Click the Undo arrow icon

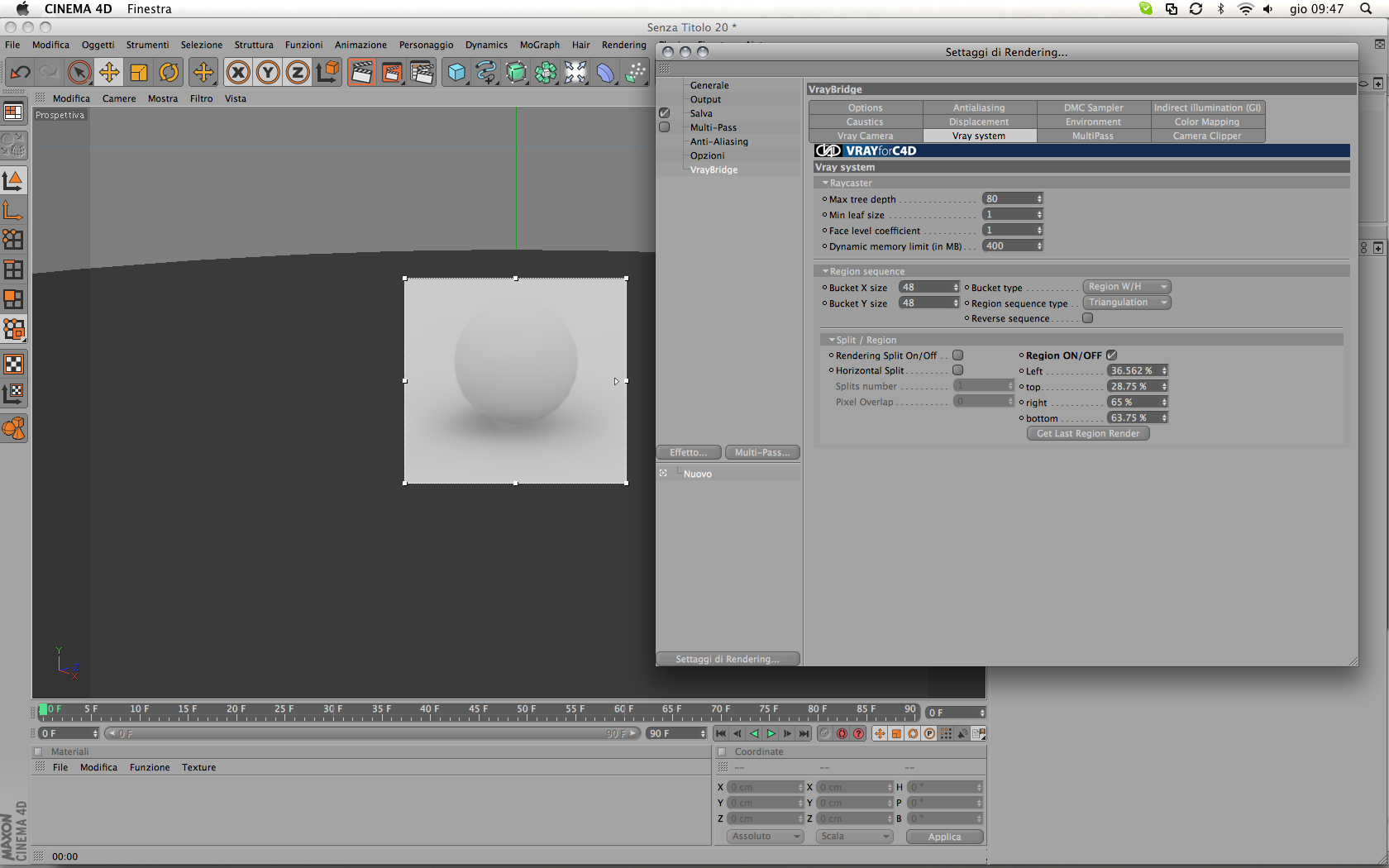[20, 73]
